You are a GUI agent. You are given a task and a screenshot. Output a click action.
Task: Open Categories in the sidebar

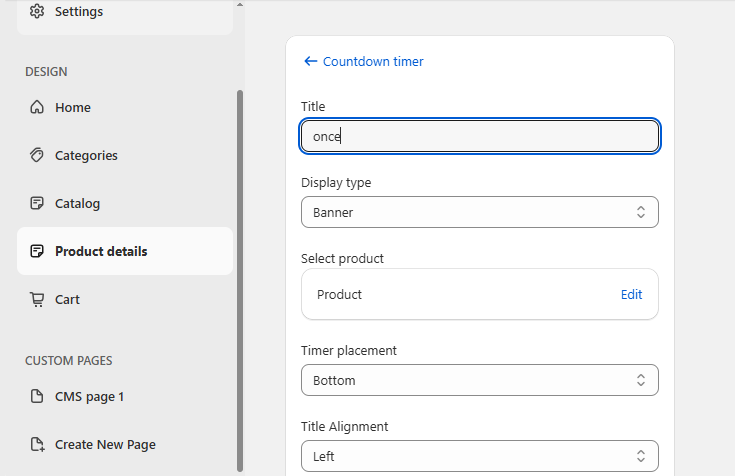(125, 155)
